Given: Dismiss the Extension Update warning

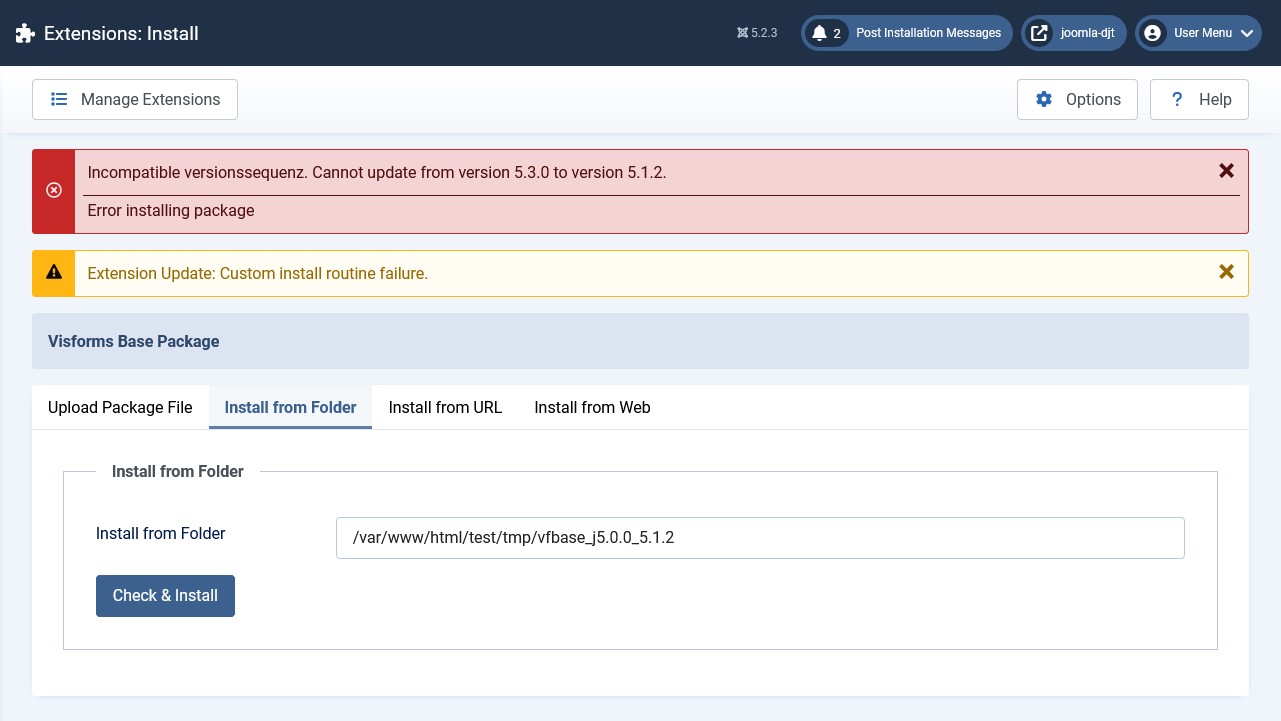Looking at the screenshot, I should point(1226,271).
